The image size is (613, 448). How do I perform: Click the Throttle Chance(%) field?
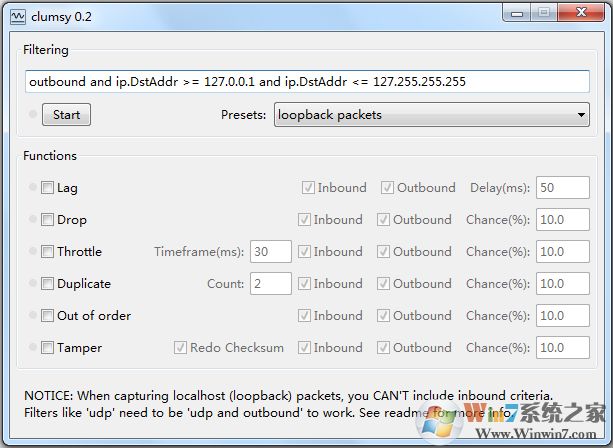563,251
